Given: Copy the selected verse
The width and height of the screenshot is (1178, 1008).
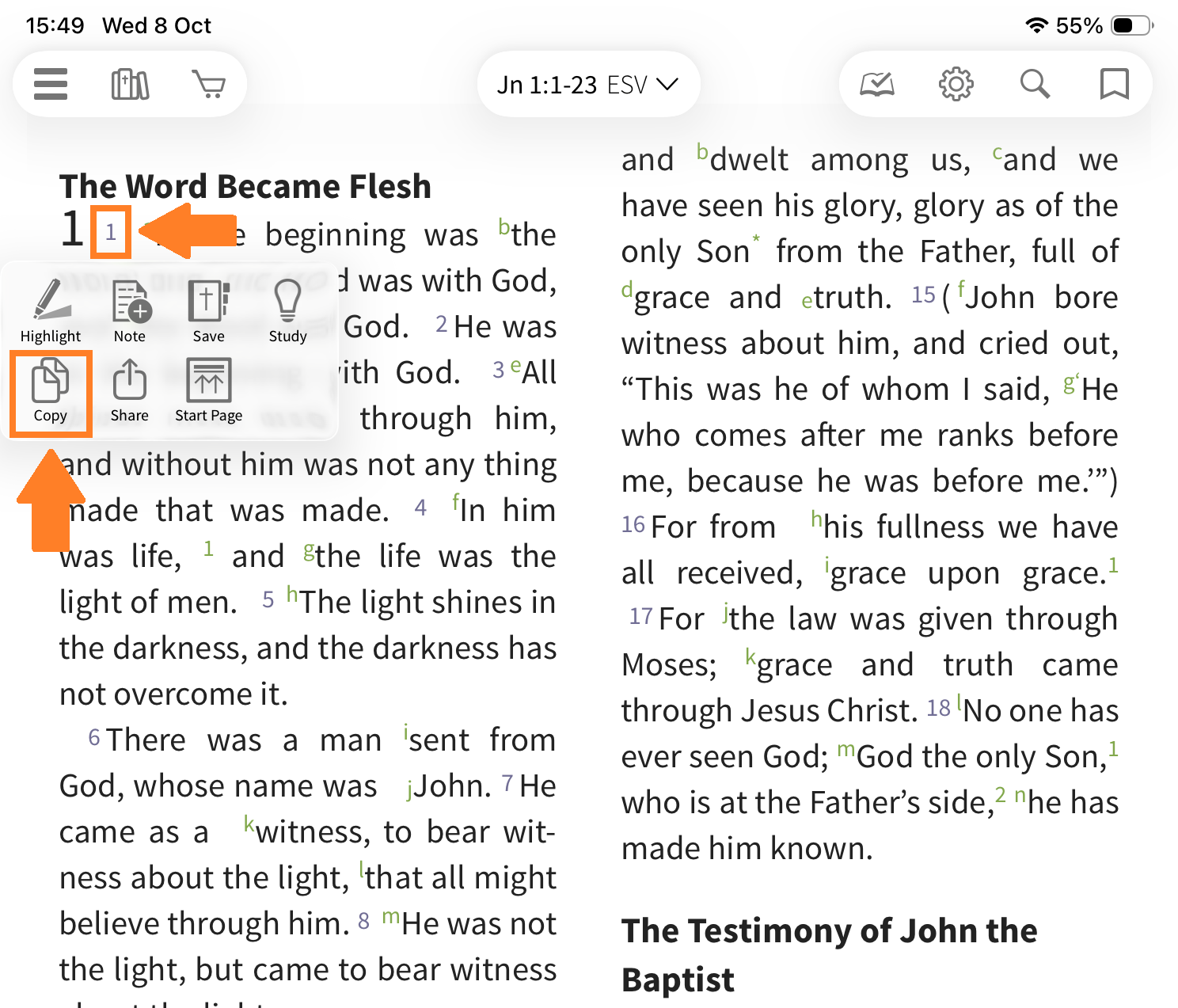Looking at the screenshot, I should click(51, 391).
